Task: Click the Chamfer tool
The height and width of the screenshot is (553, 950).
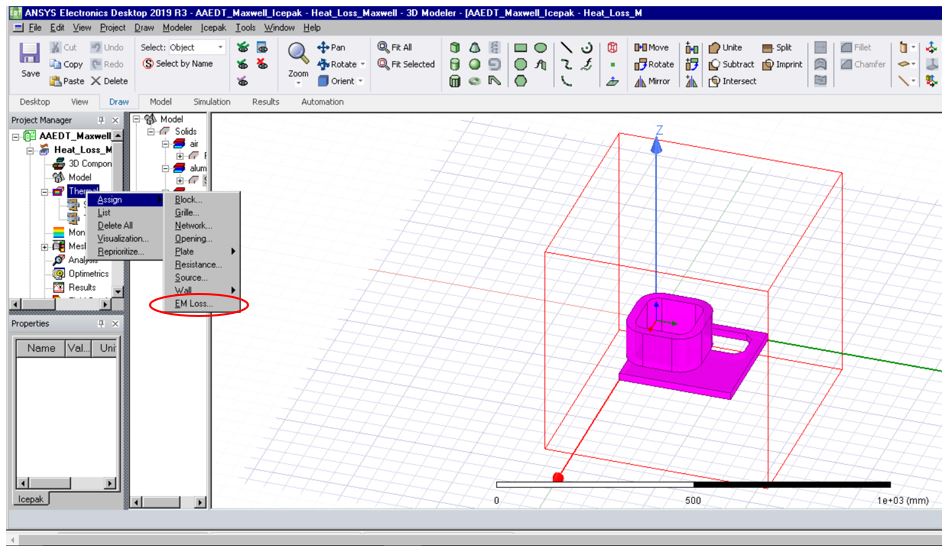Action: click(863, 64)
